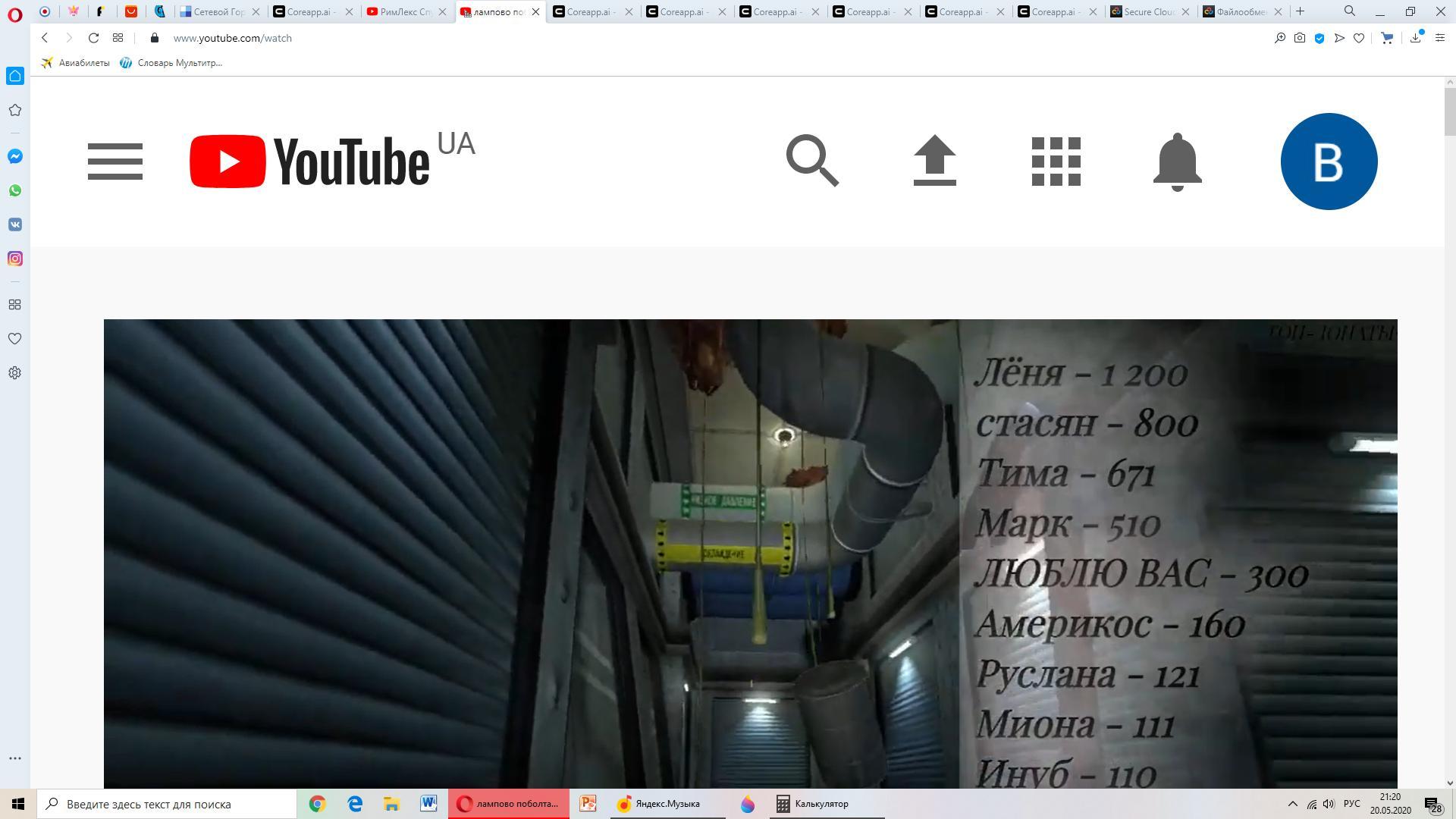Open the pinned tab with red circle icon

click(45, 11)
